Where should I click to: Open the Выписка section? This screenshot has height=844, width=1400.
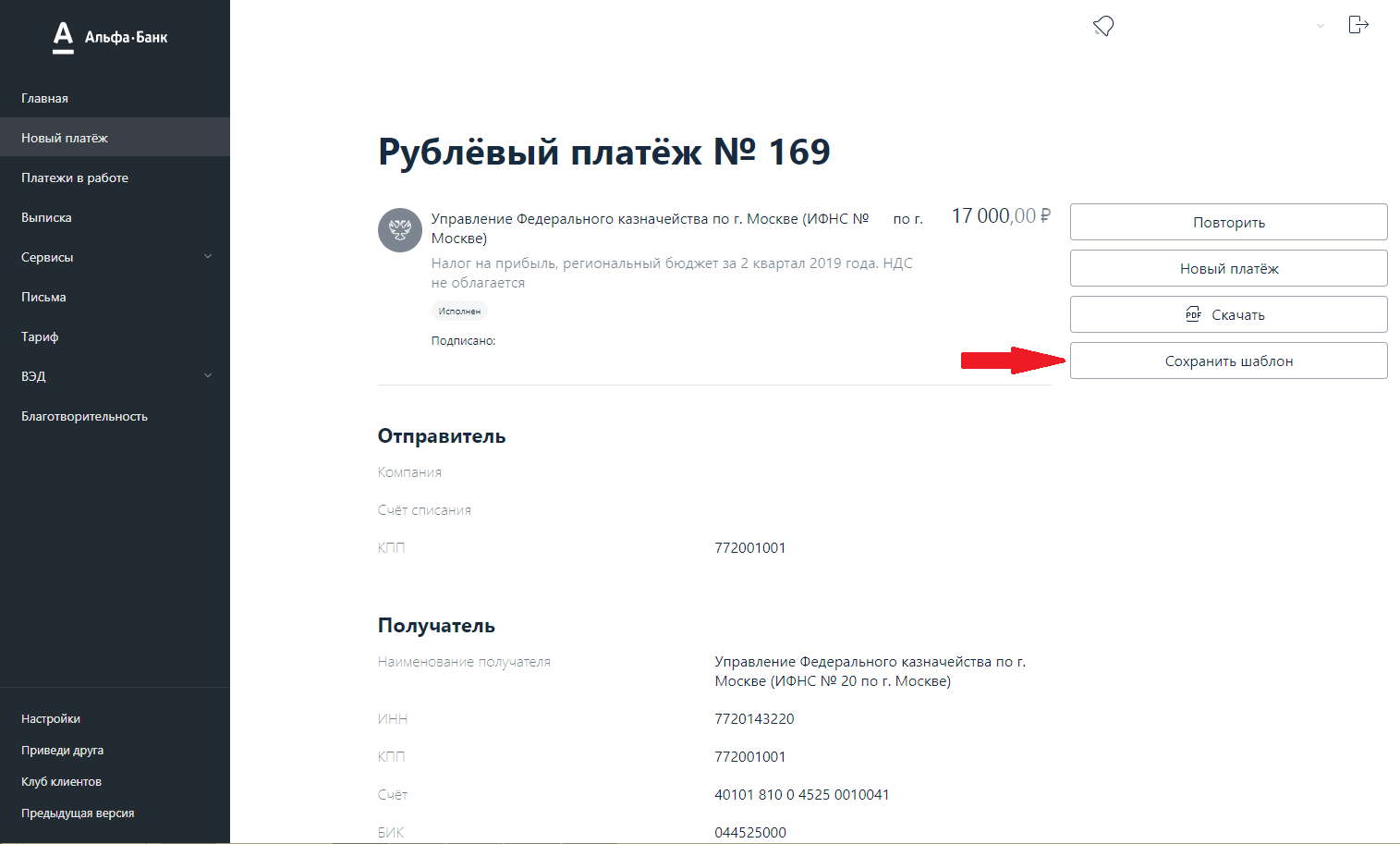115,217
